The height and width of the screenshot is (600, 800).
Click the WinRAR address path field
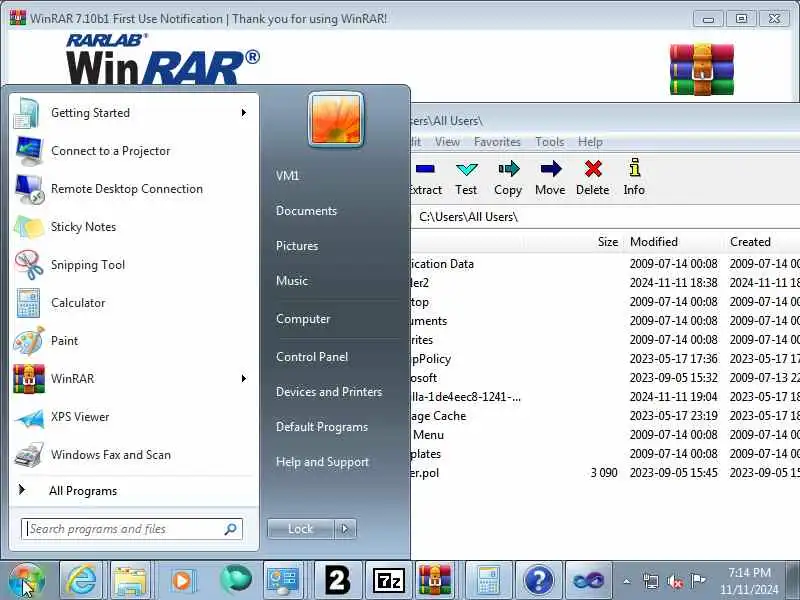click(605, 217)
